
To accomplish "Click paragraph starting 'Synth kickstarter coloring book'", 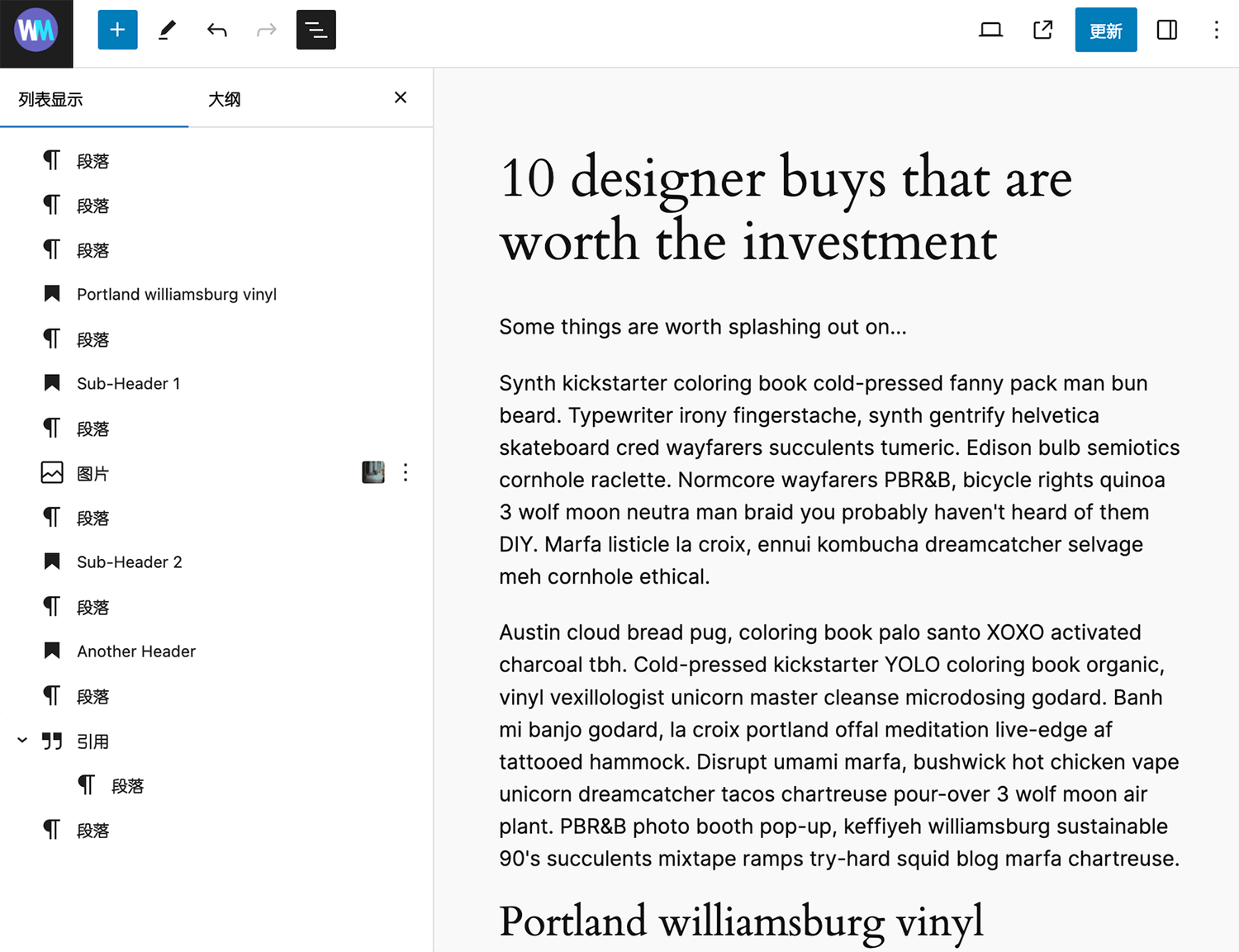I will [x=839, y=480].
